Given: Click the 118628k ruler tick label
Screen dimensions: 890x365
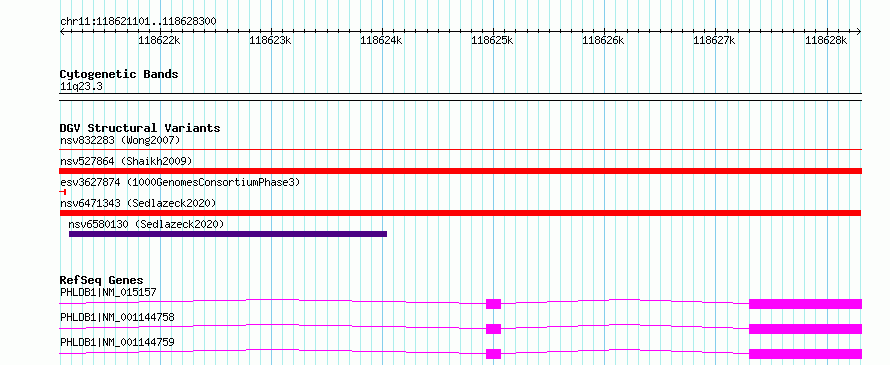Looking at the screenshot, I should (826, 40).
